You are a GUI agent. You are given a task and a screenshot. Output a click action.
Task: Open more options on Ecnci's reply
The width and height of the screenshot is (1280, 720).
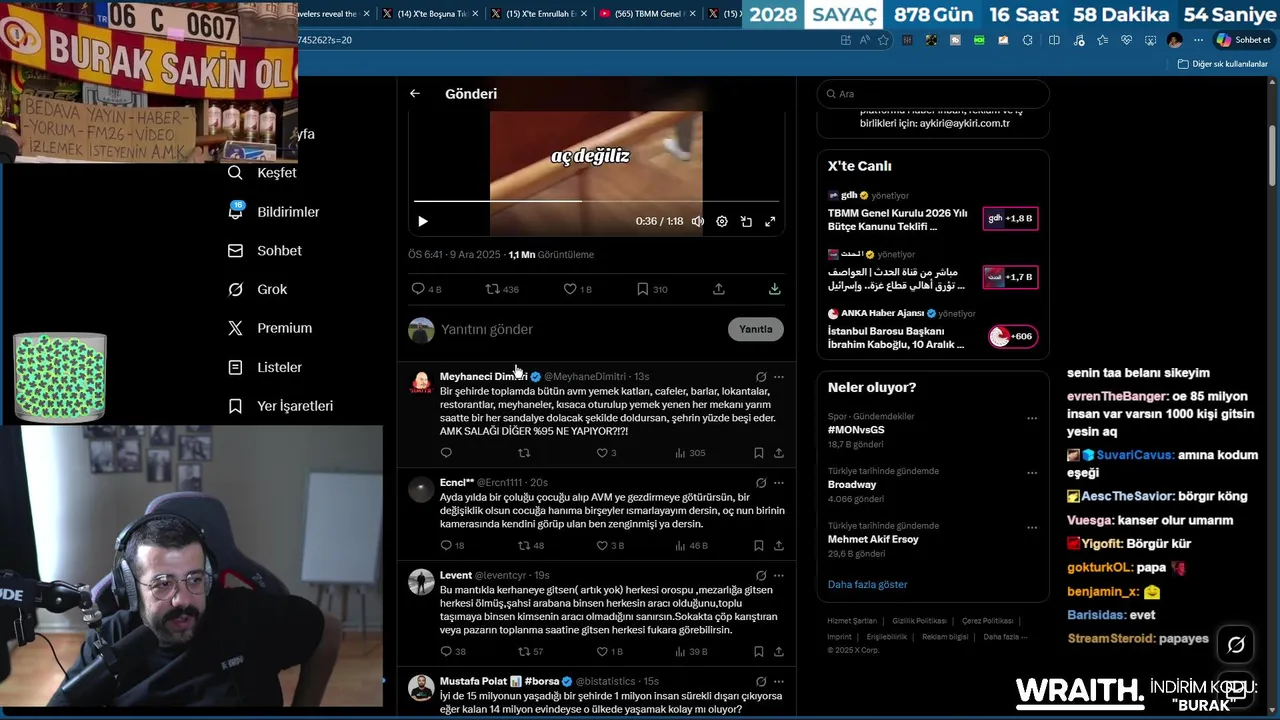(778, 483)
